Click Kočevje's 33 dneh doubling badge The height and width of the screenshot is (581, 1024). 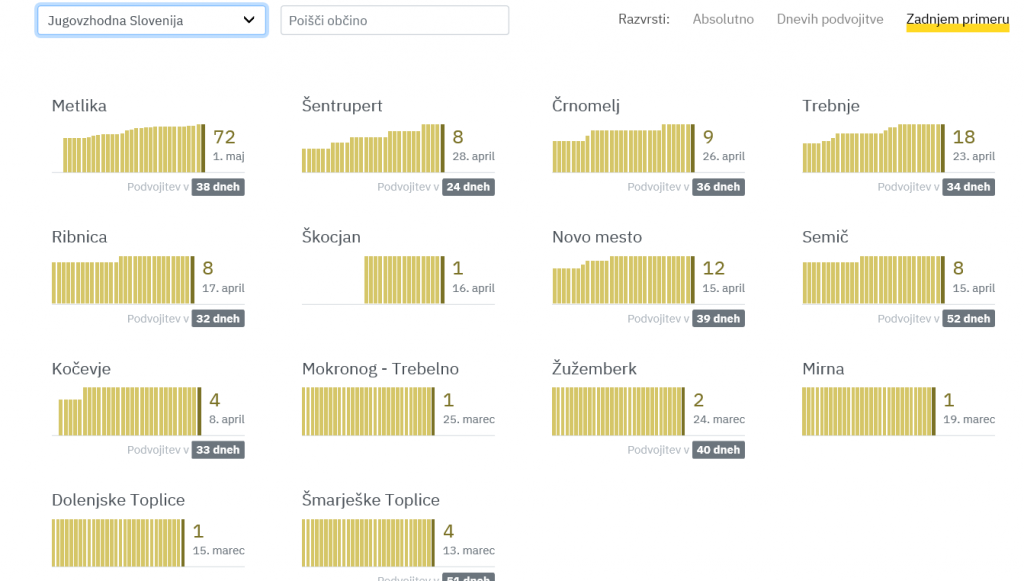click(218, 450)
